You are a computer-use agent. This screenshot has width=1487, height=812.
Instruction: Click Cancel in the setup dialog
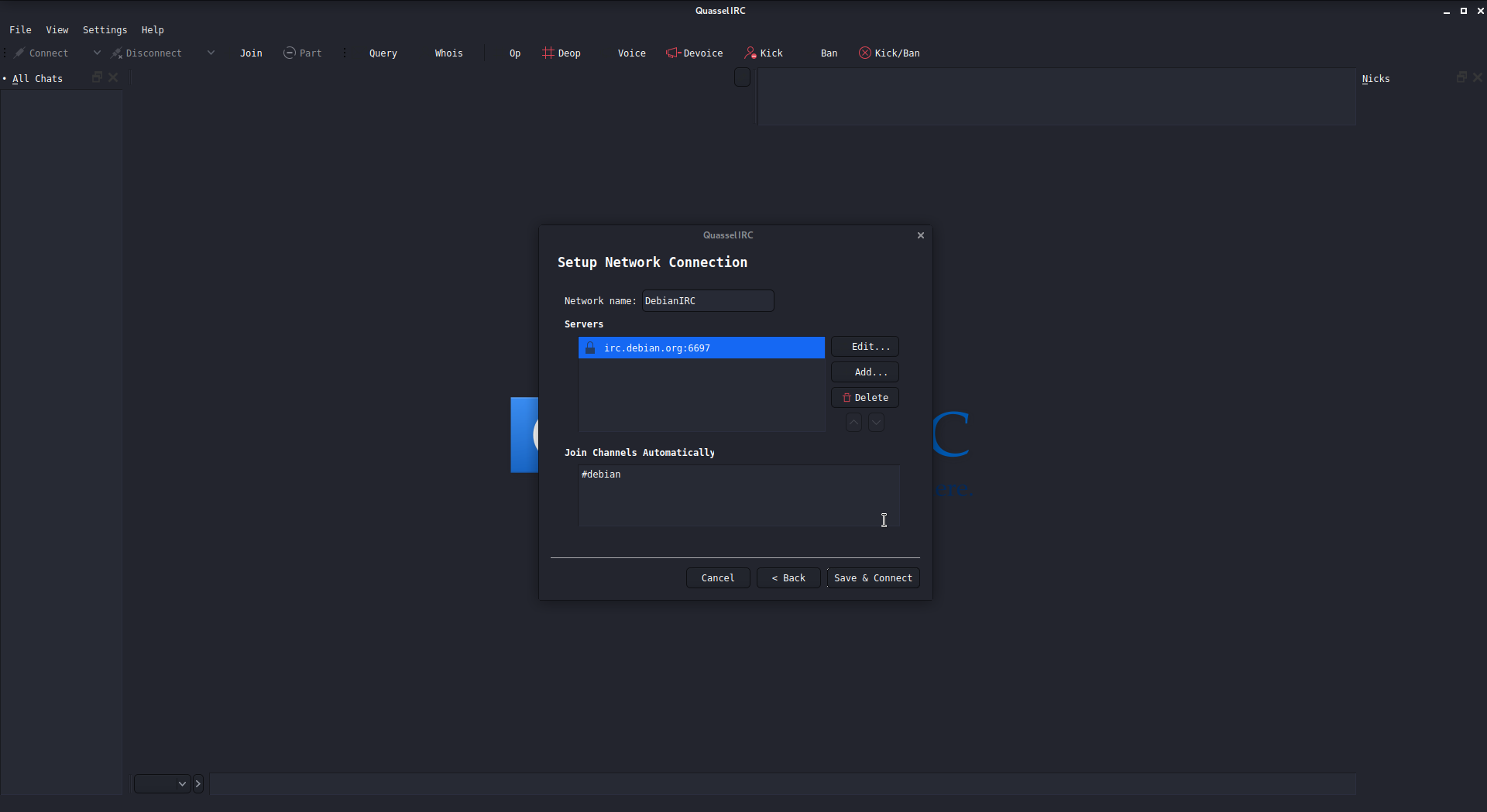click(718, 578)
